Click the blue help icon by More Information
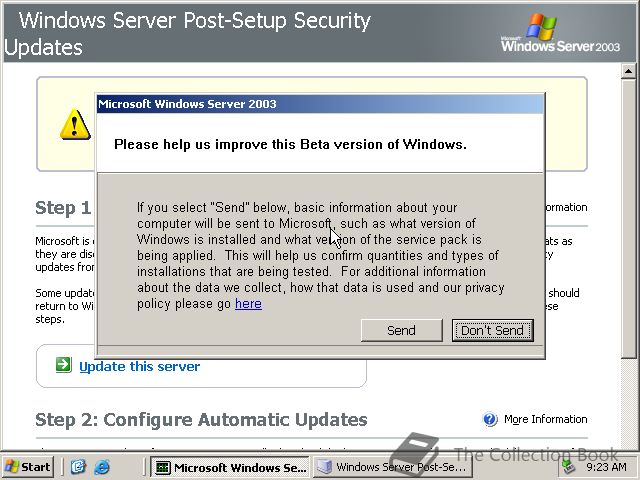The width and height of the screenshot is (640, 480). coord(490,419)
